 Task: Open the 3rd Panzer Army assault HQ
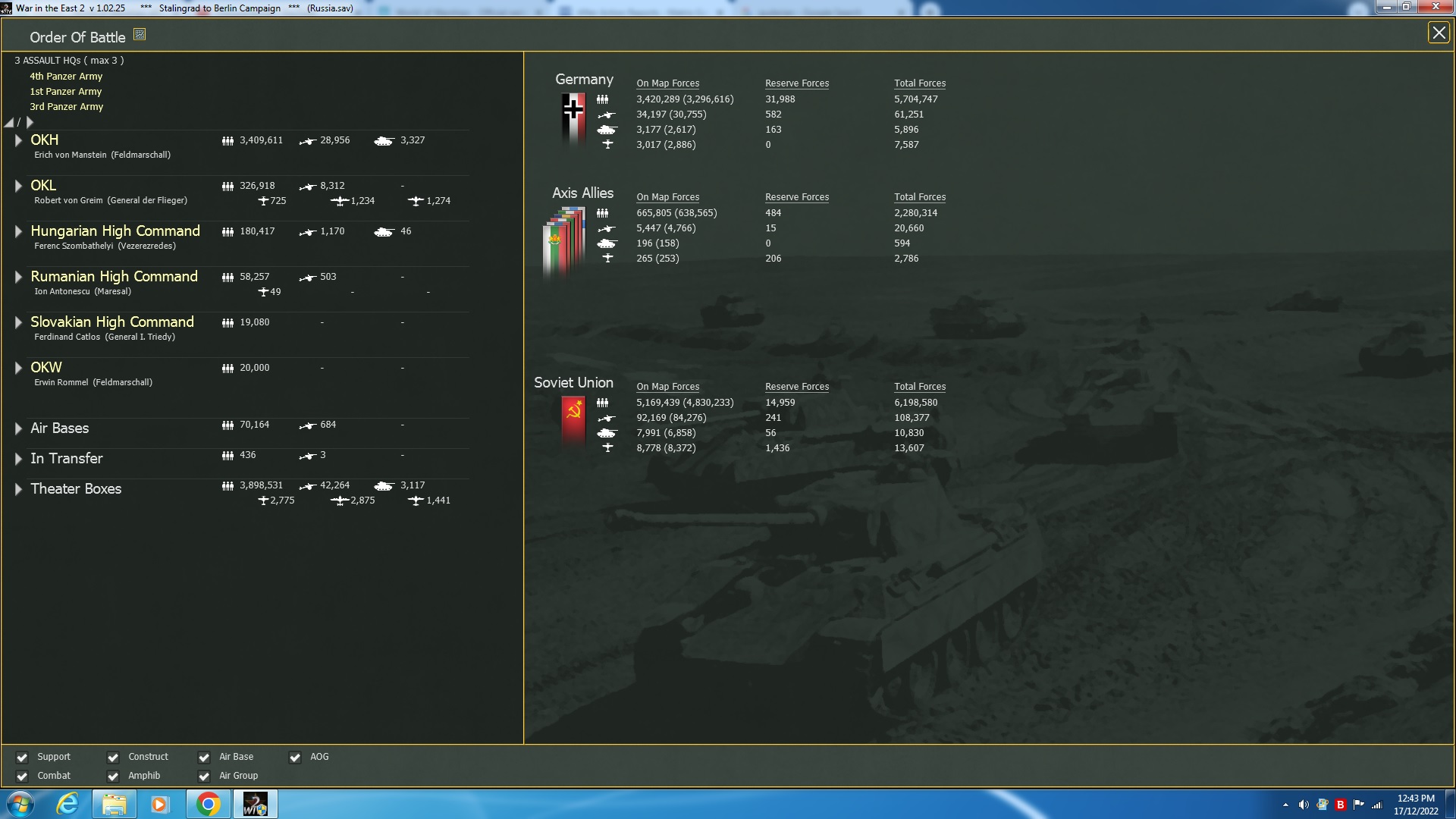[66, 107]
